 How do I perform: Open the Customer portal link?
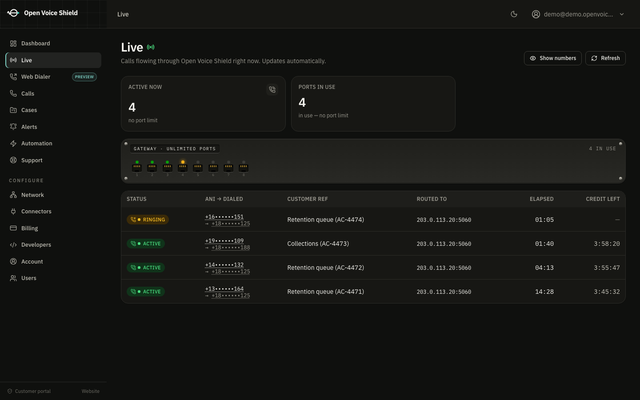29,391
